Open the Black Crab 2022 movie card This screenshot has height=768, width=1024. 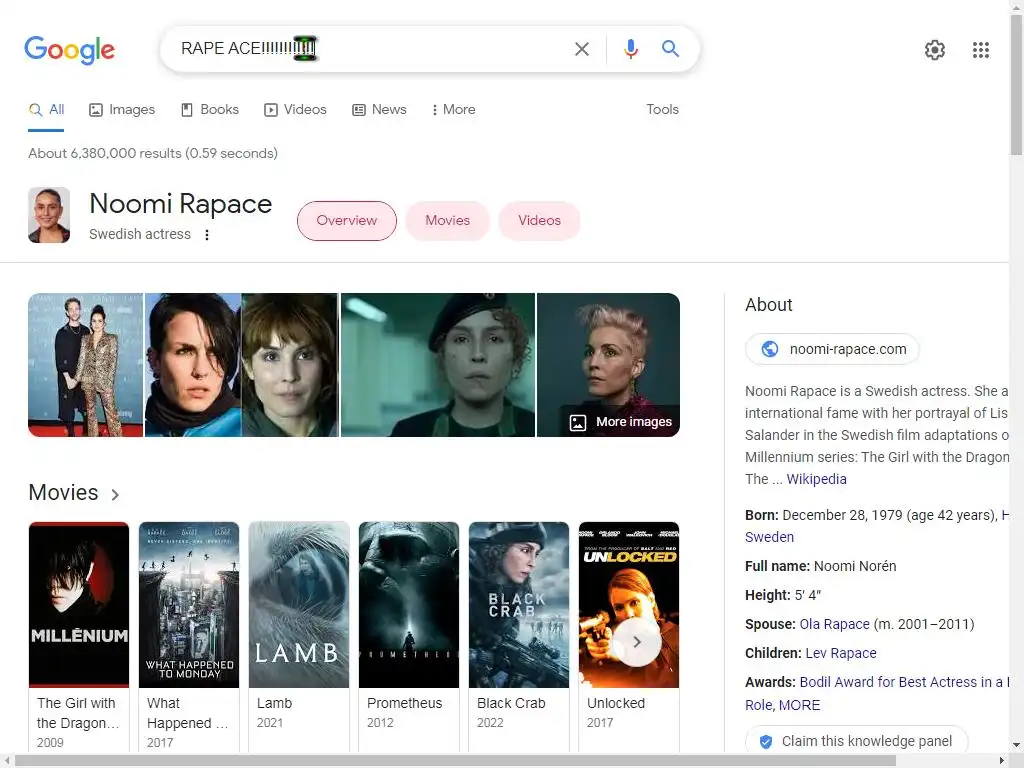point(519,636)
